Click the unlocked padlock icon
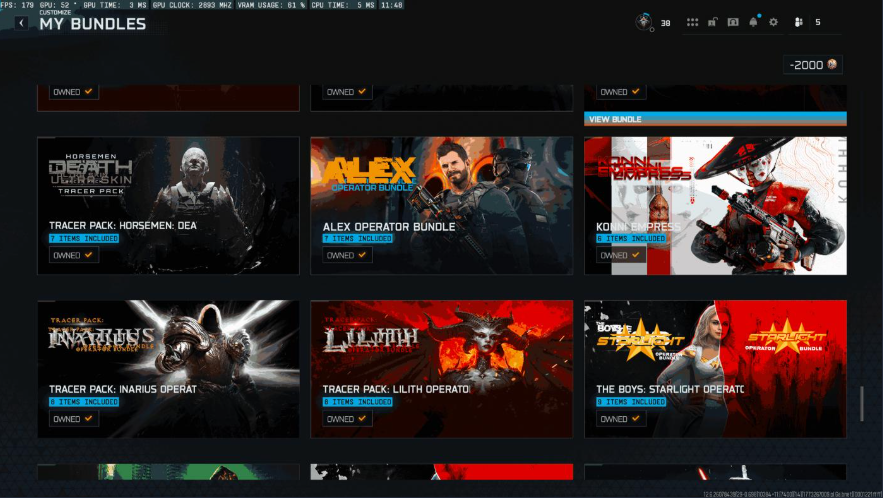The width and height of the screenshot is (883, 498). [712, 22]
